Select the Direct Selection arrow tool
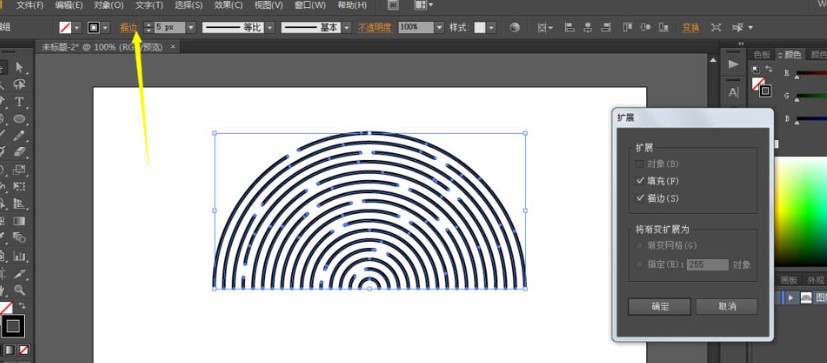Screen dimensions: 827x363 tap(20, 67)
